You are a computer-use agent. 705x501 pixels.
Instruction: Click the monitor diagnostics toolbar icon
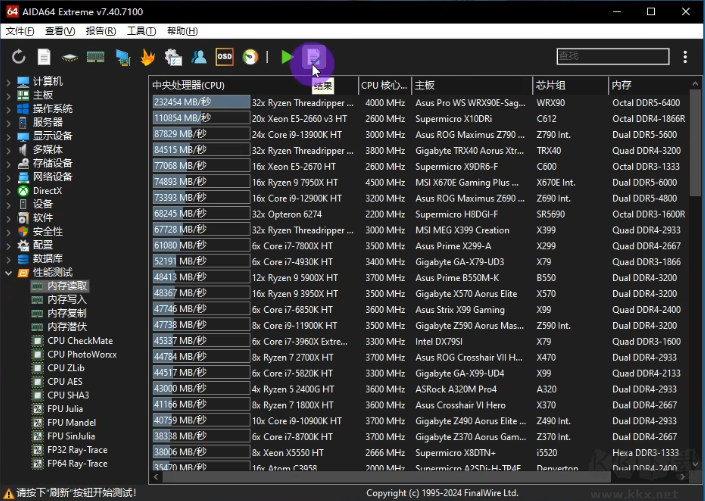[122, 58]
